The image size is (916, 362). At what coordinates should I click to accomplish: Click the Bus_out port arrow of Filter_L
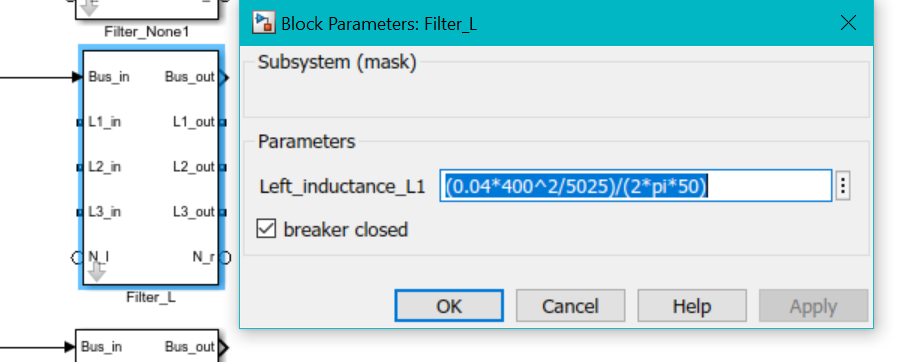coord(225,78)
